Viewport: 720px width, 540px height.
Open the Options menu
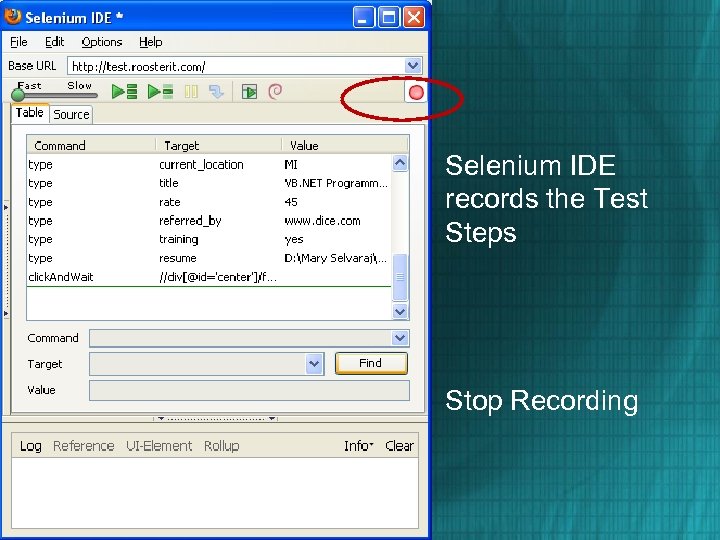(x=101, y=42)
